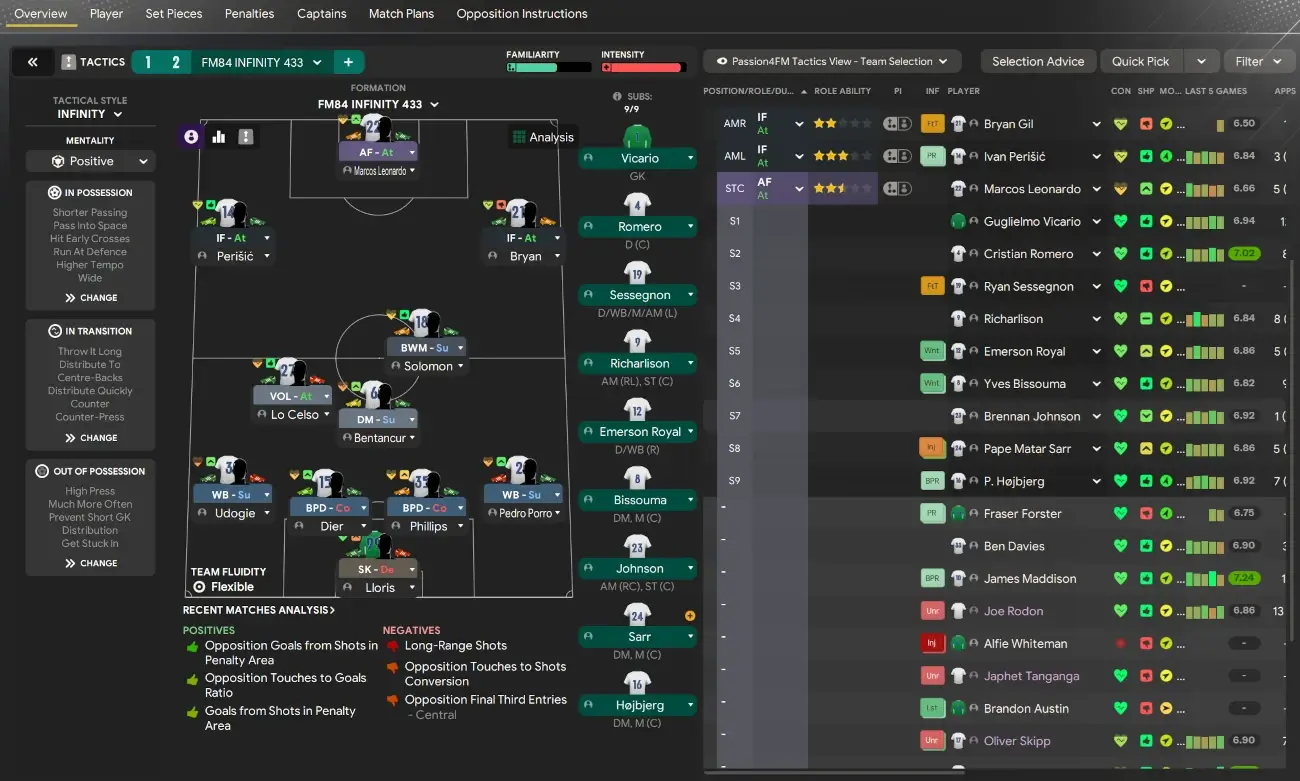This screenshot has height=781, width=1300.
Task: Click the info icon next to SUBS
Action: pyautogui.click(x=617, y=97)
